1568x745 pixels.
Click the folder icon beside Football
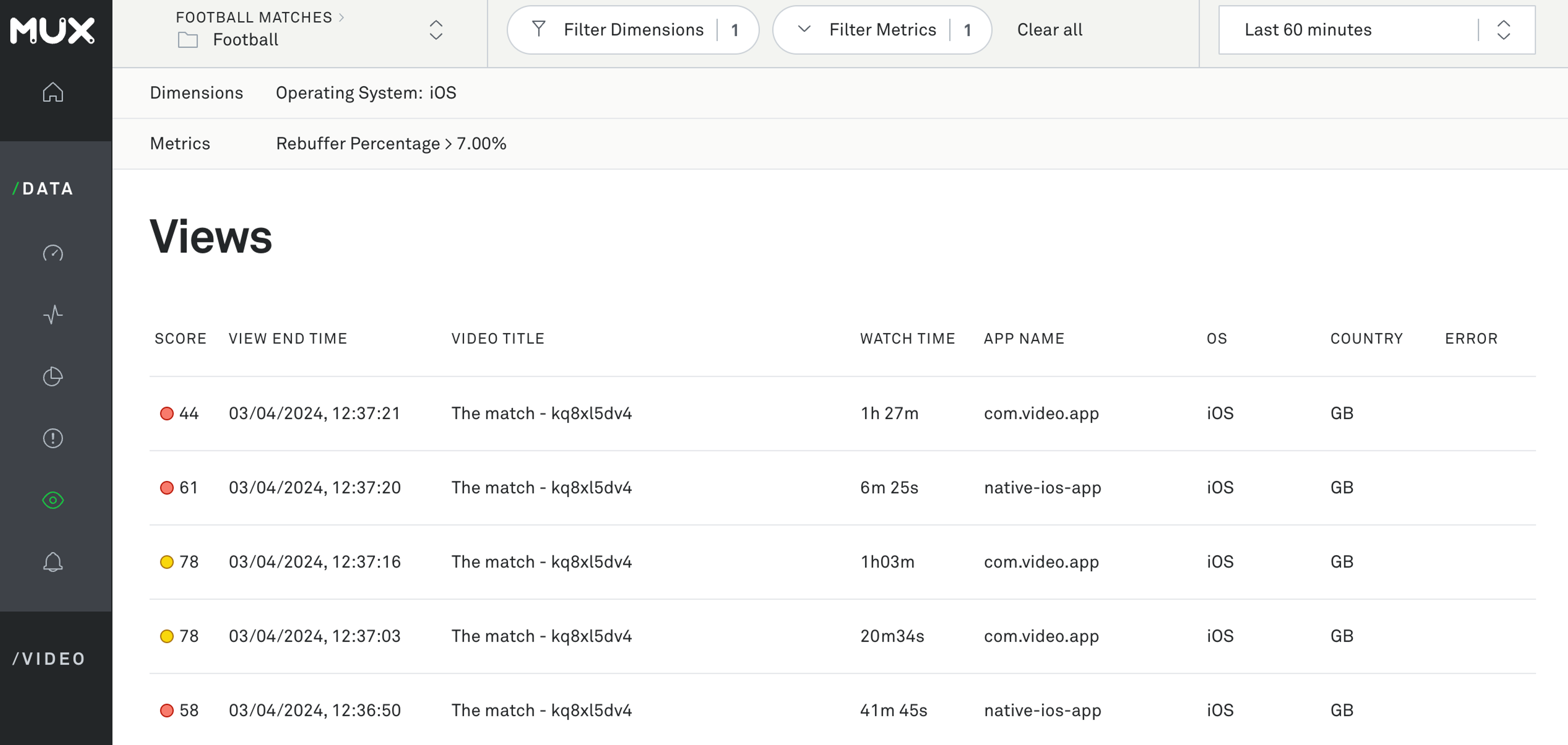pos(187,40)
